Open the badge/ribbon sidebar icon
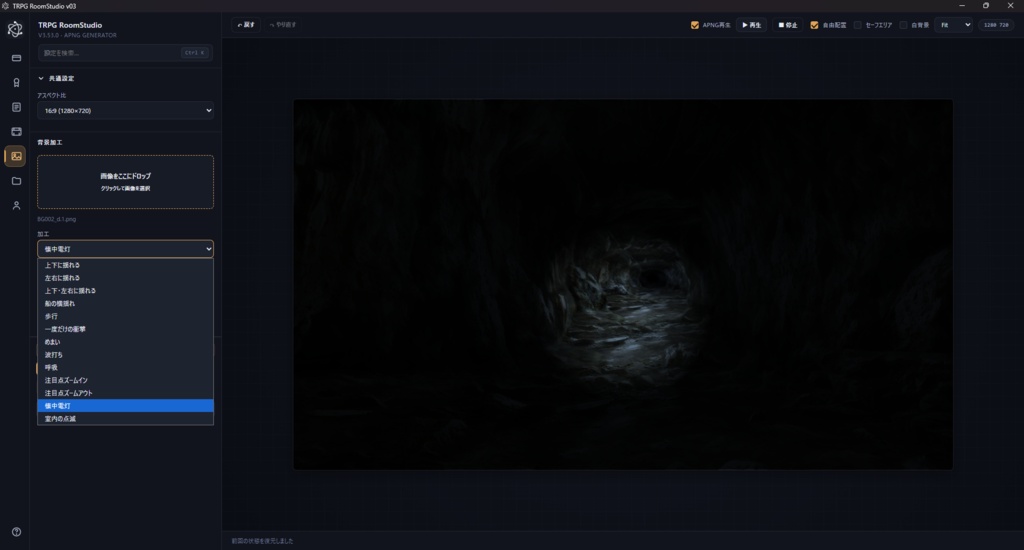Viewport: 1024px width, 550px height. point(16,83)
